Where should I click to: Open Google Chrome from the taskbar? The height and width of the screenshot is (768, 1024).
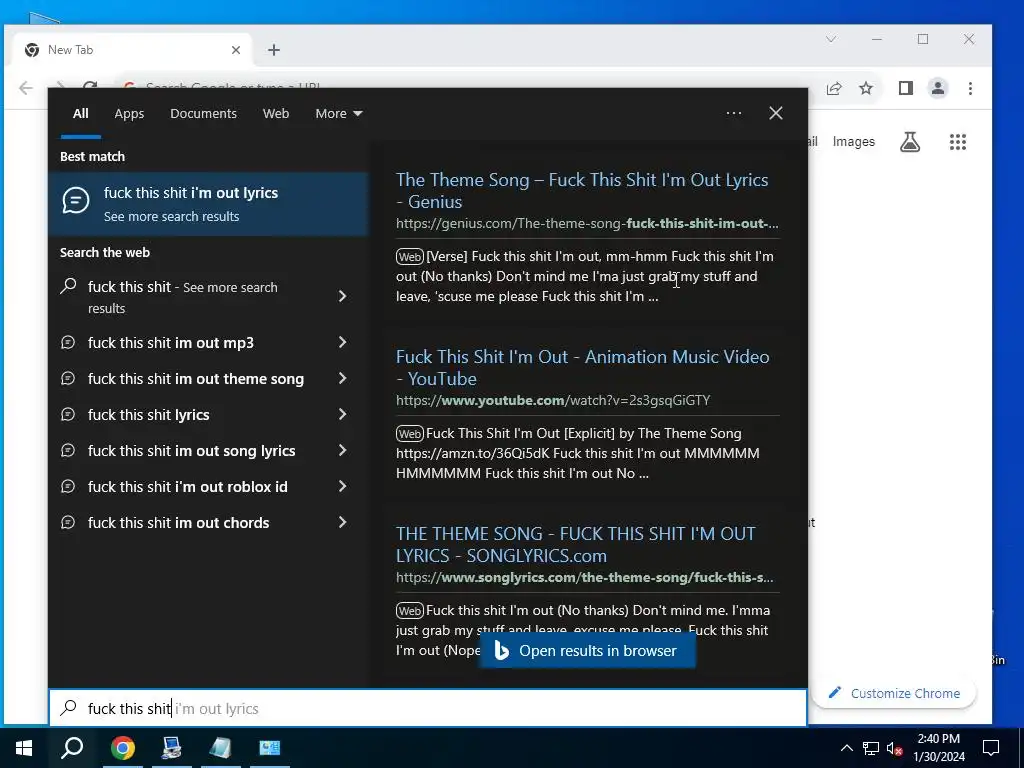pos(122,748)
